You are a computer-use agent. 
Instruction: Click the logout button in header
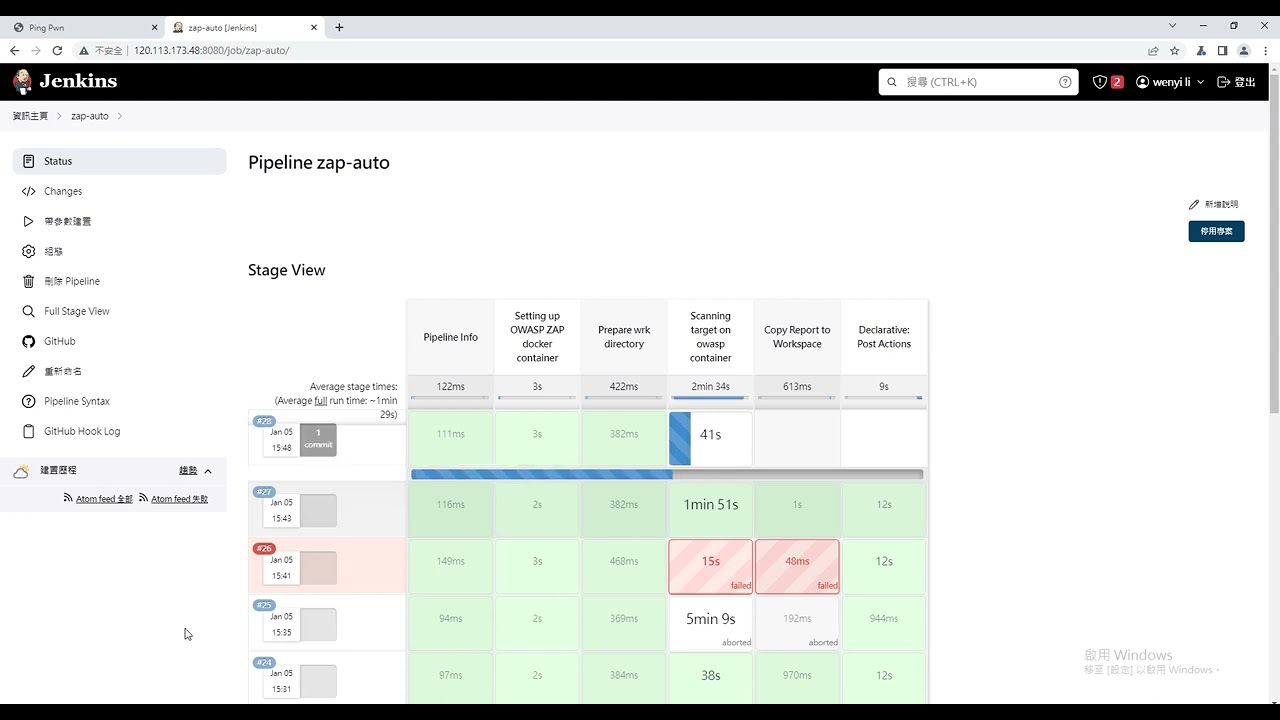[1236, 82]
